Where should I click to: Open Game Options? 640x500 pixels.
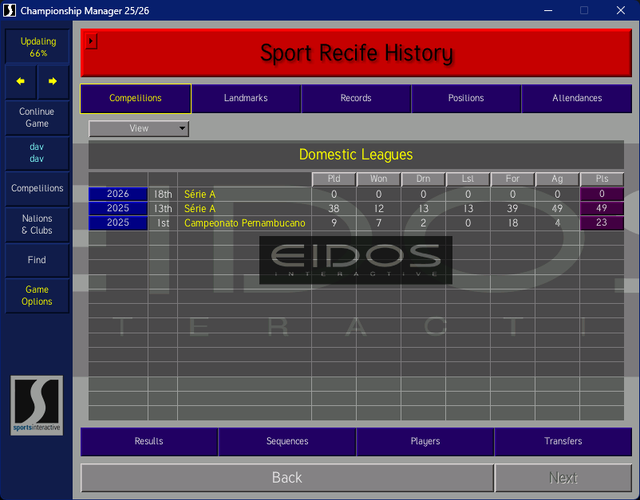point(37,296)
